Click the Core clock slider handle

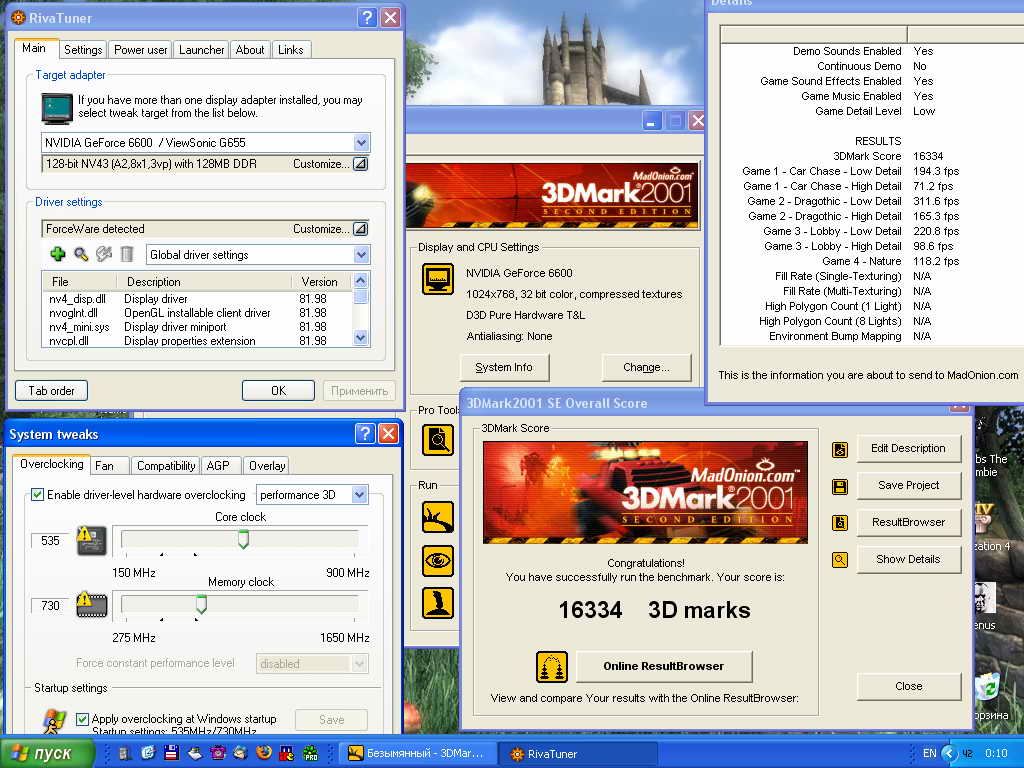click(x=243, y=539)
